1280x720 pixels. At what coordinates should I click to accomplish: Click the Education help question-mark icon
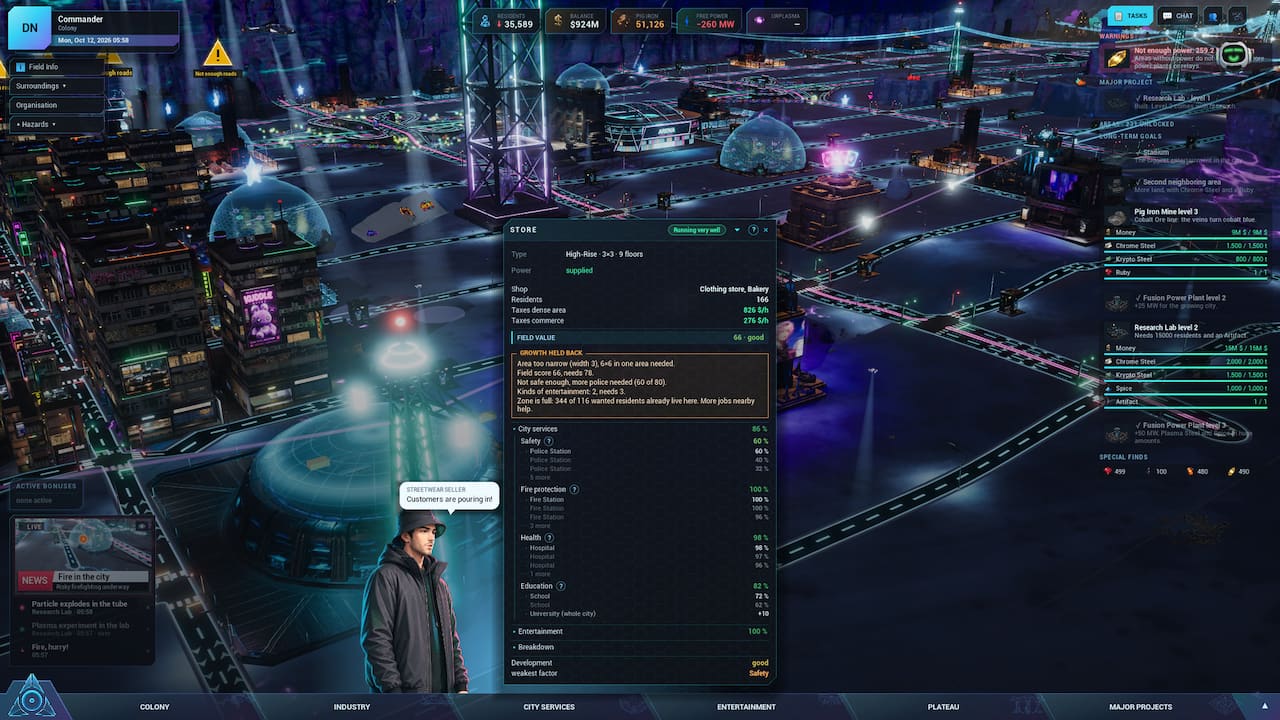560,586
